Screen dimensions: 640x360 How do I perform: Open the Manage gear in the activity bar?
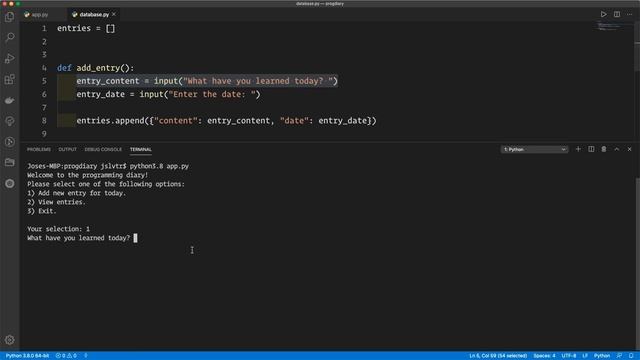click(9, 340)
